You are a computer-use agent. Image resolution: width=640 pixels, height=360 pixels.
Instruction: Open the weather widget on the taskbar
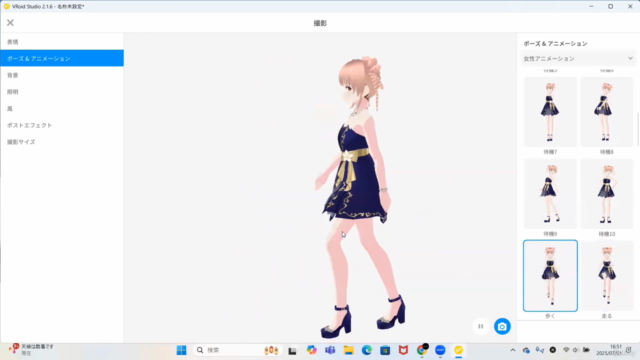[31, 349]
